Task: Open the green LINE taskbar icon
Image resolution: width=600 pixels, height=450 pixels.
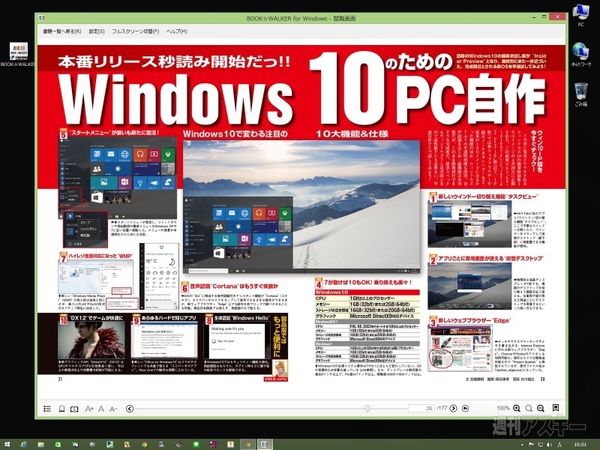Action: tap(196, 444)
